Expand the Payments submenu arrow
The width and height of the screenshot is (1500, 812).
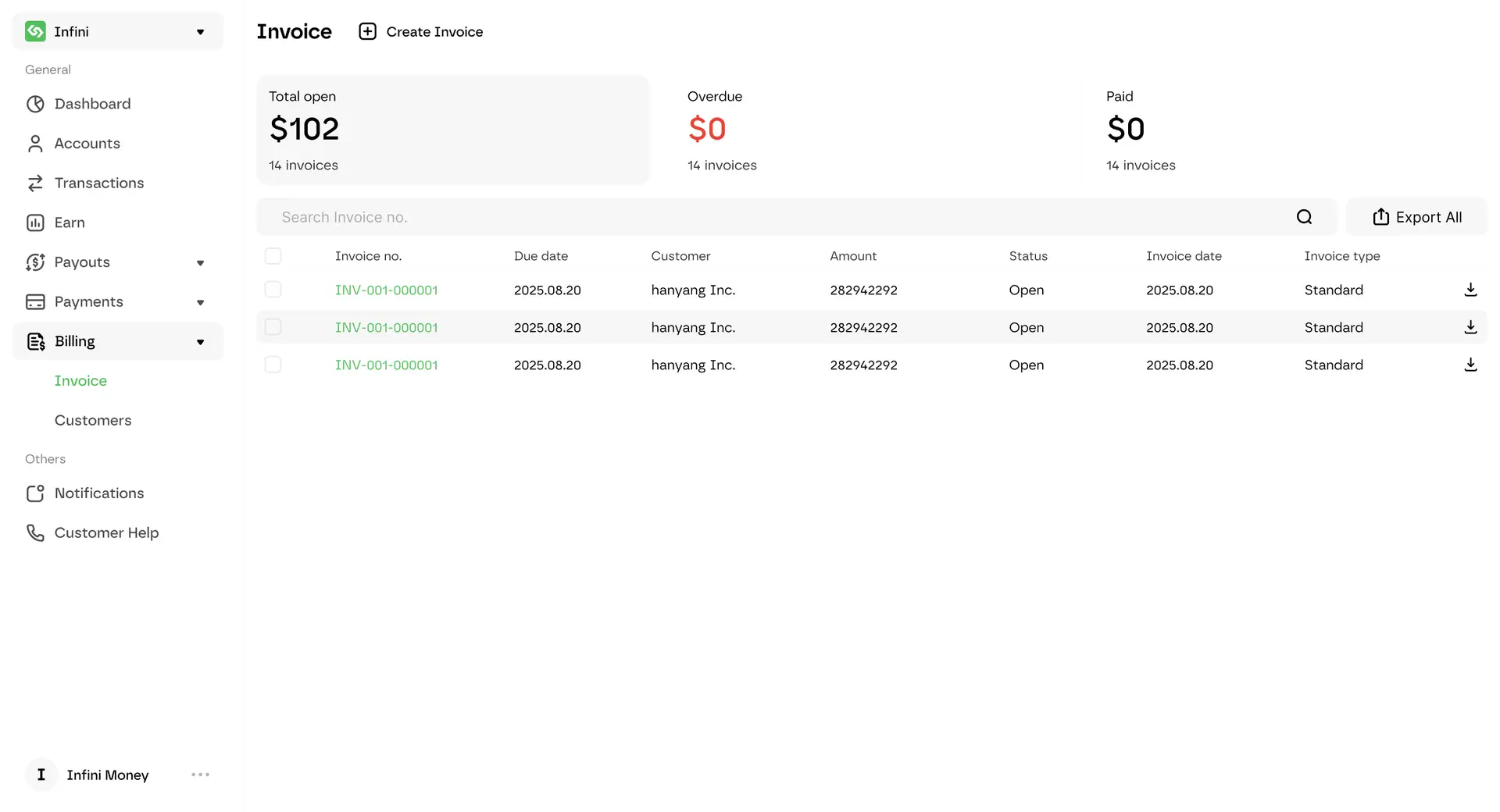tap(200, 303)
